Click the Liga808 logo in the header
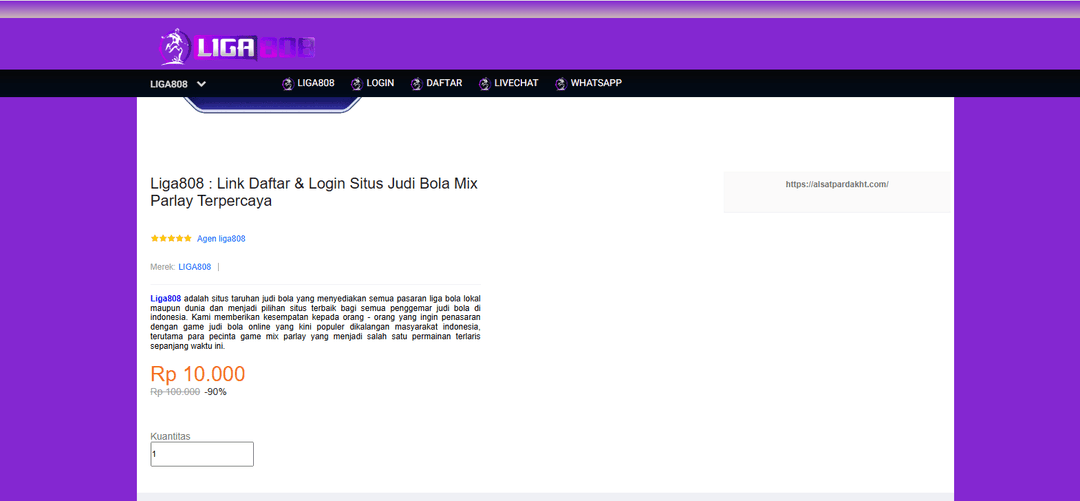1080x501 pixels. (x=238, y=46)
